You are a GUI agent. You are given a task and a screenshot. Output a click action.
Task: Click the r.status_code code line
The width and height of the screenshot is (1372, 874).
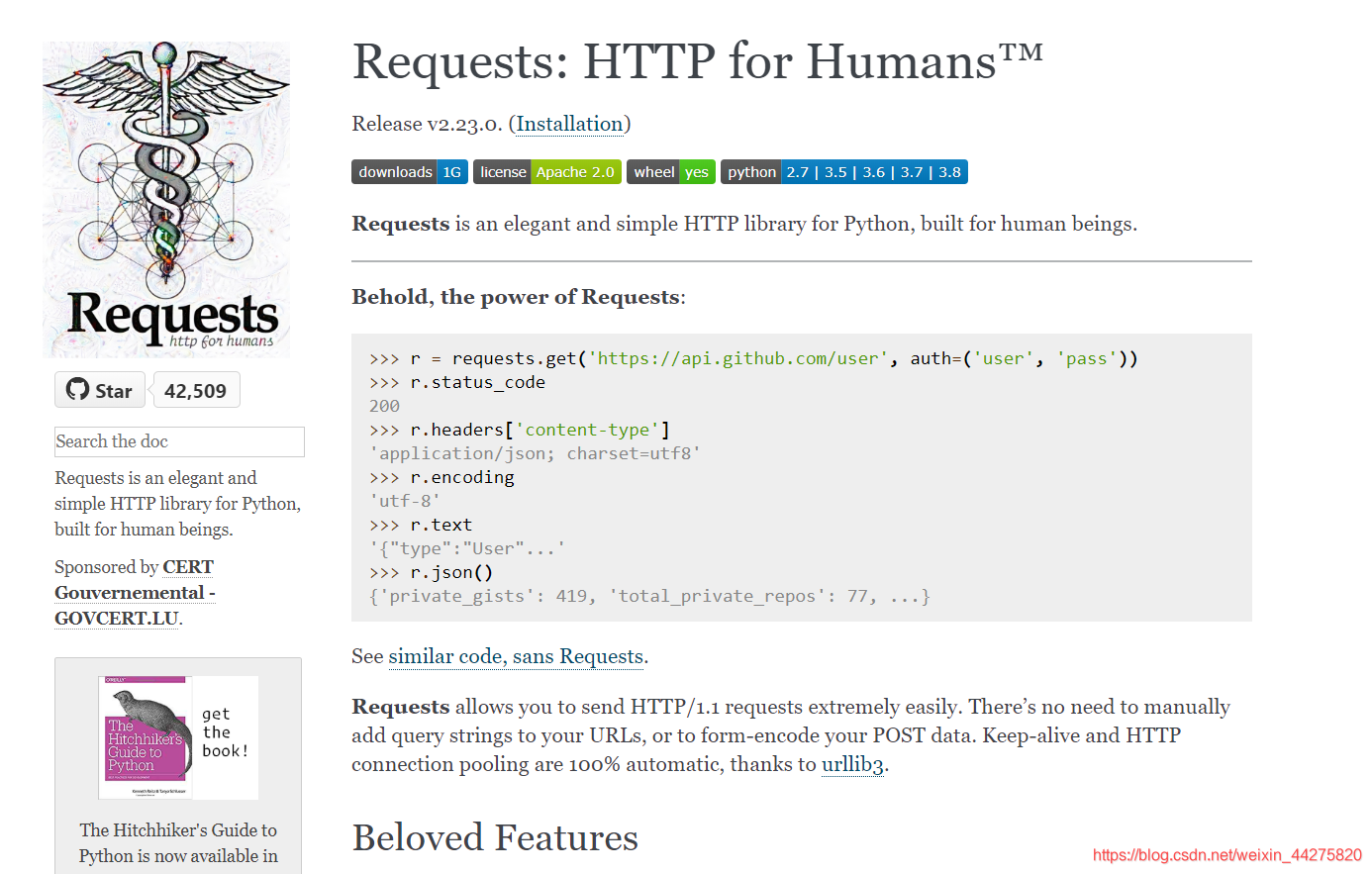coord(457,382)
